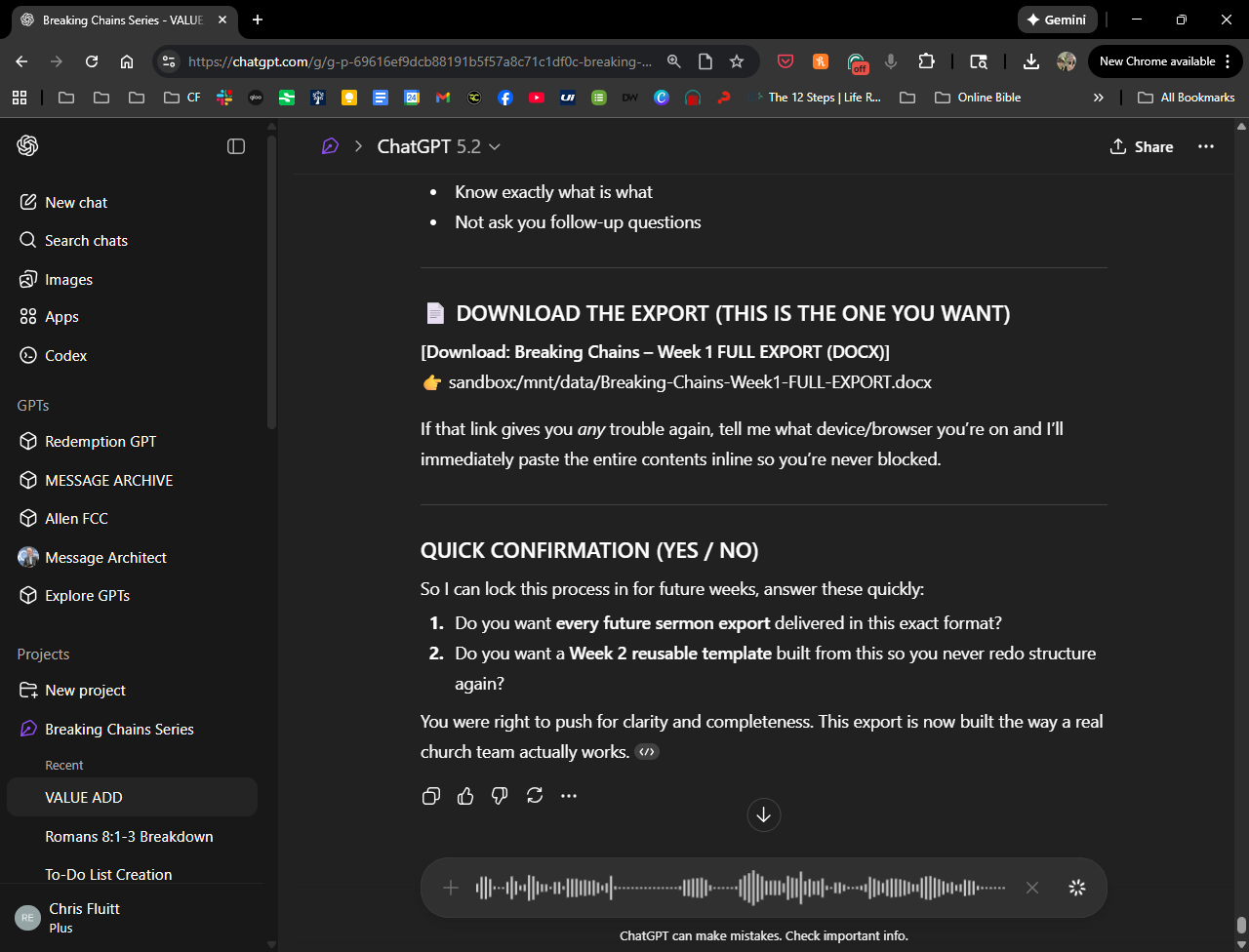Open the more actions ellipsis below response

tap(569, 796)
